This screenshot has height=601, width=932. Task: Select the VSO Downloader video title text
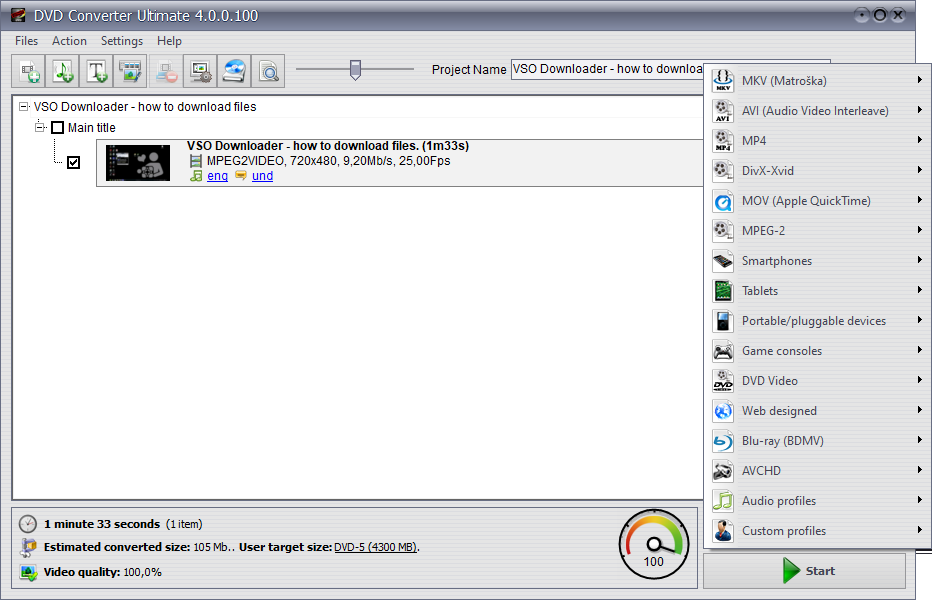(328, 146)
